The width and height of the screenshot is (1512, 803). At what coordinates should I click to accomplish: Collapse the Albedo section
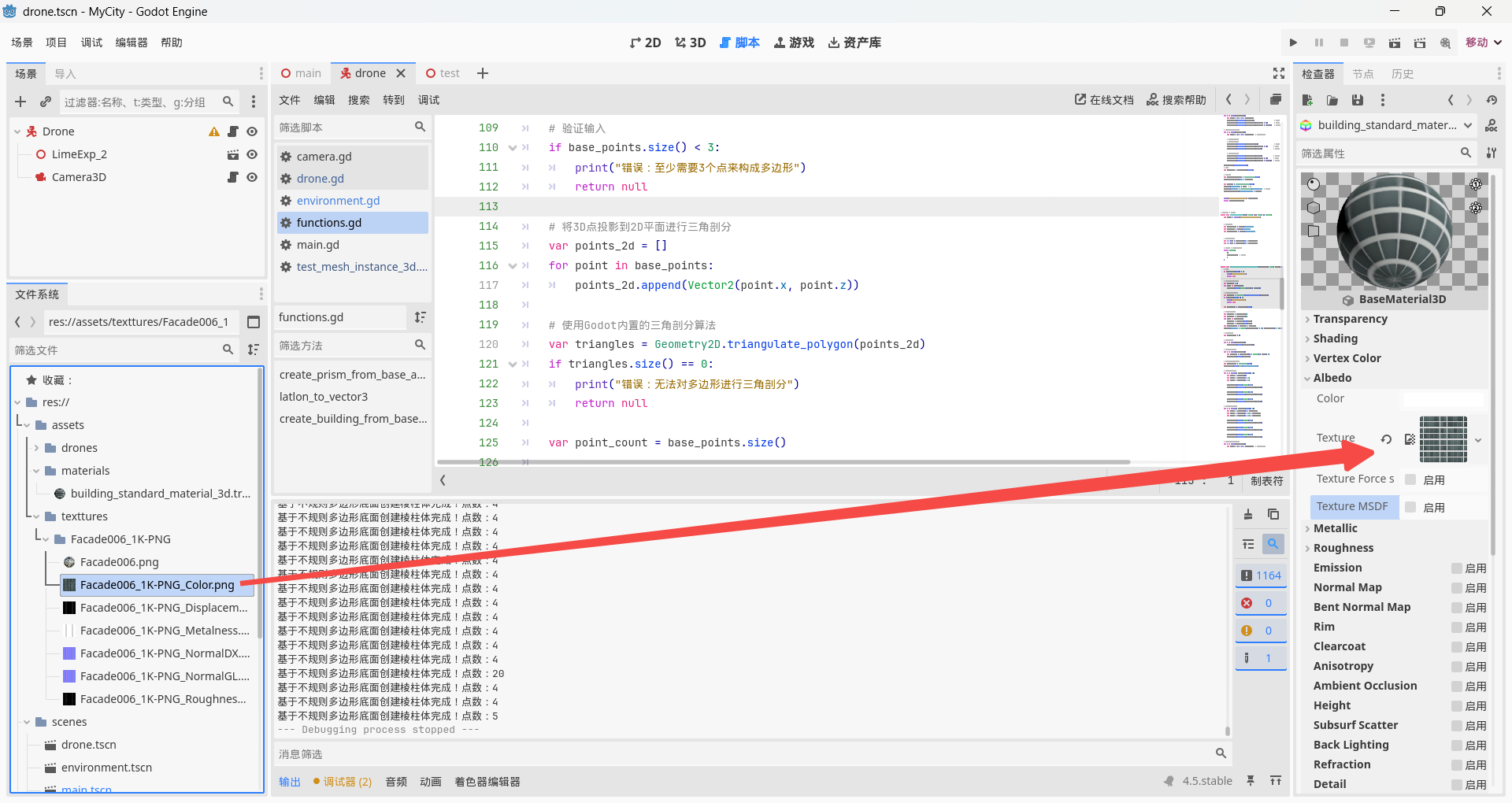point(1332,378)
